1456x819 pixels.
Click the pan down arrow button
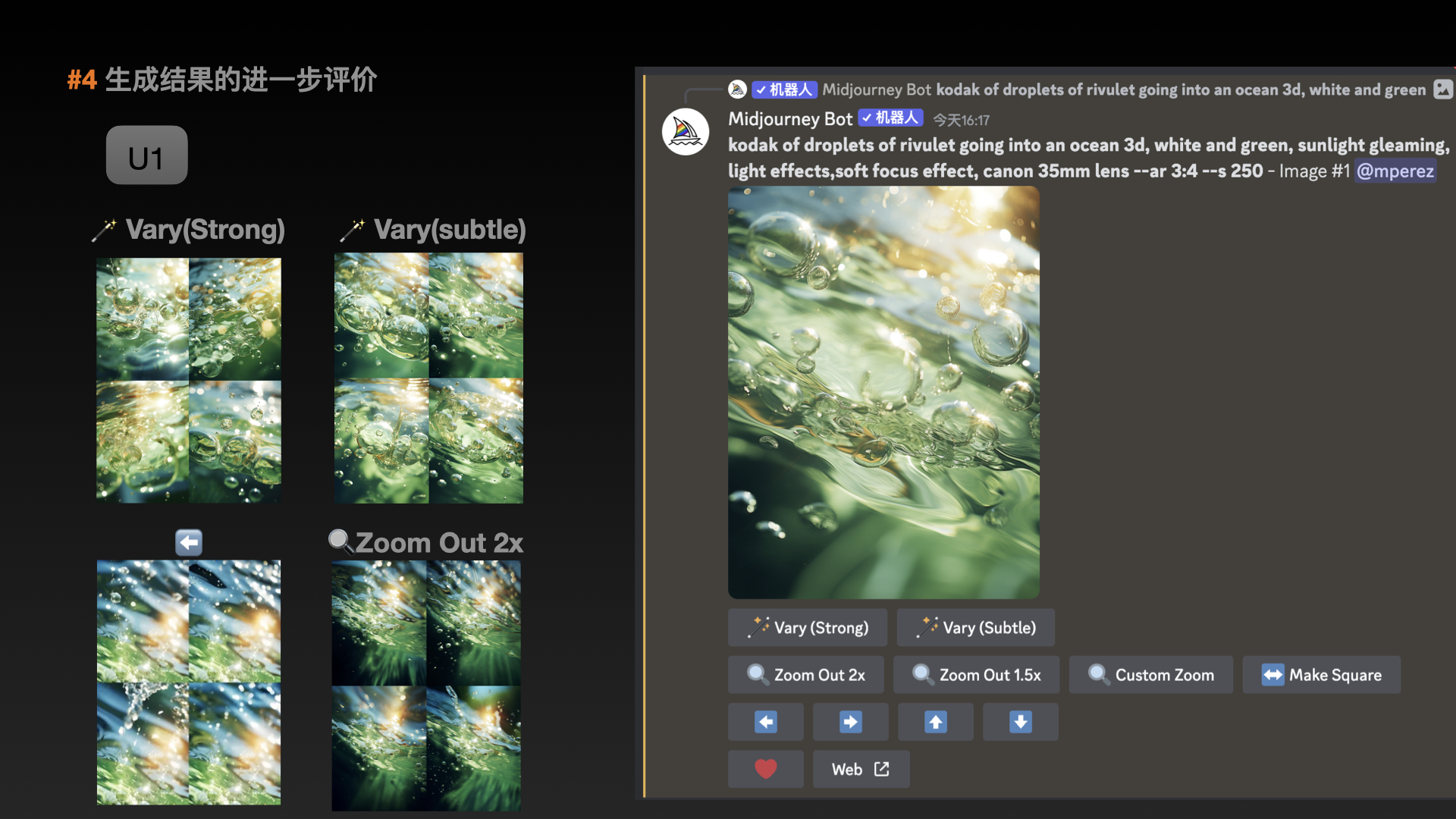1021,722
